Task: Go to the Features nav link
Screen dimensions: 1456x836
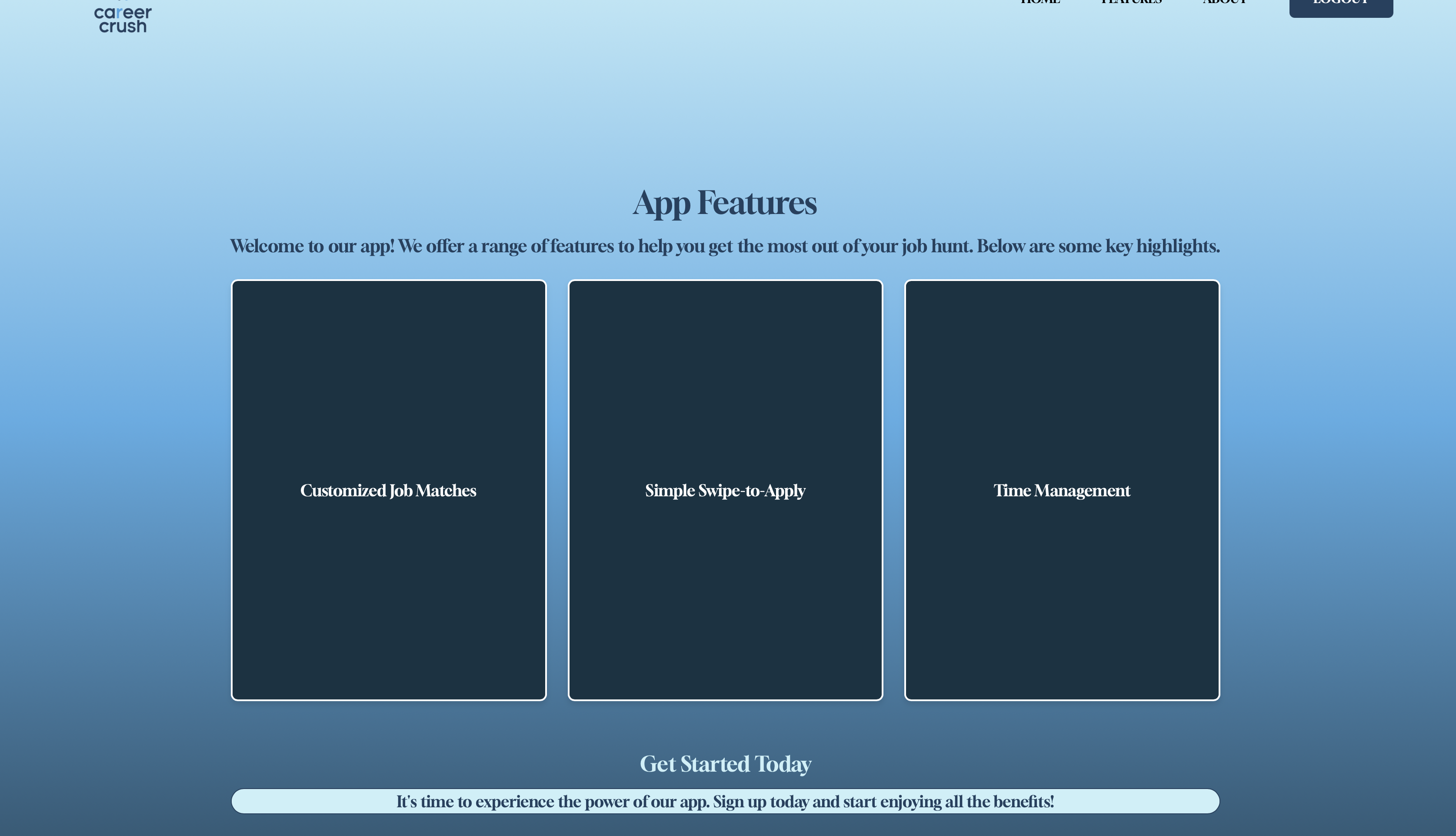Action: [x=1131, y=2]
